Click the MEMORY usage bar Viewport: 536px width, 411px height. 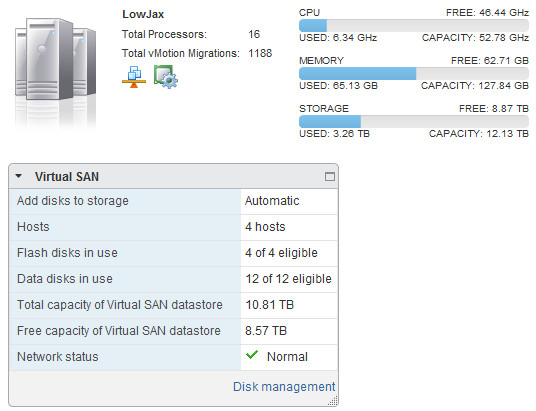coord(414,74)
